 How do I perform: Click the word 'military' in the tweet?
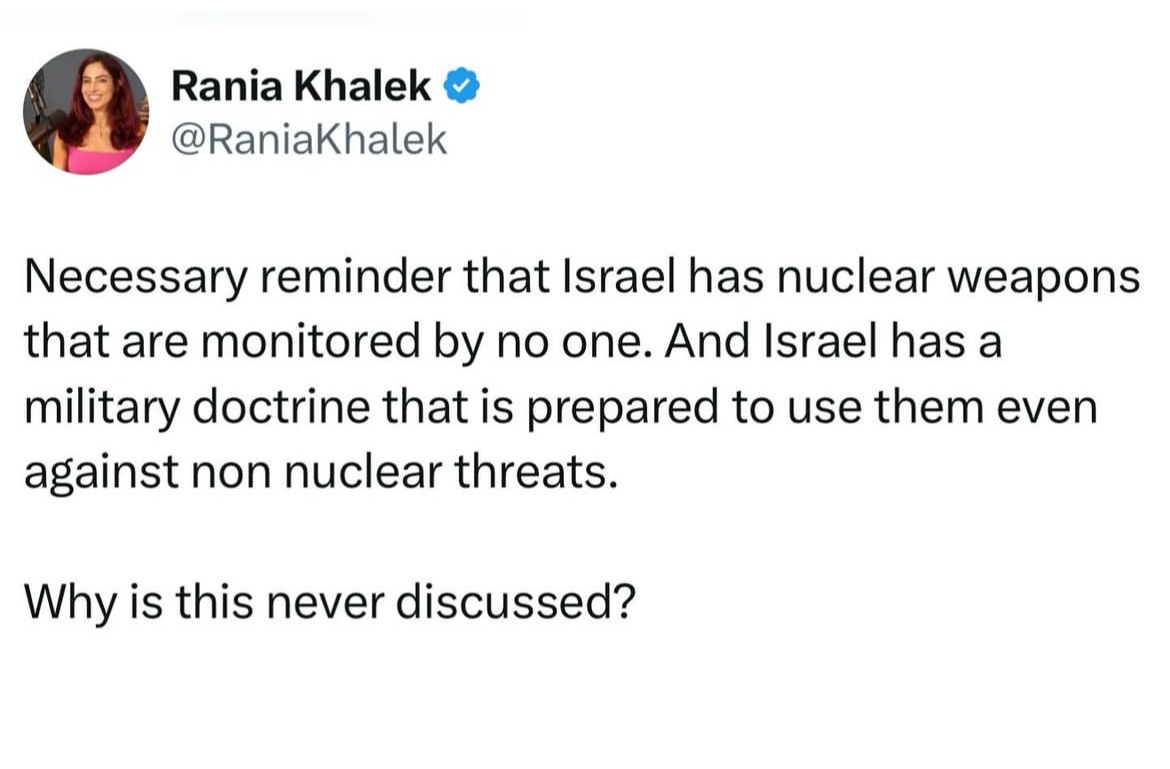(103, 409)
